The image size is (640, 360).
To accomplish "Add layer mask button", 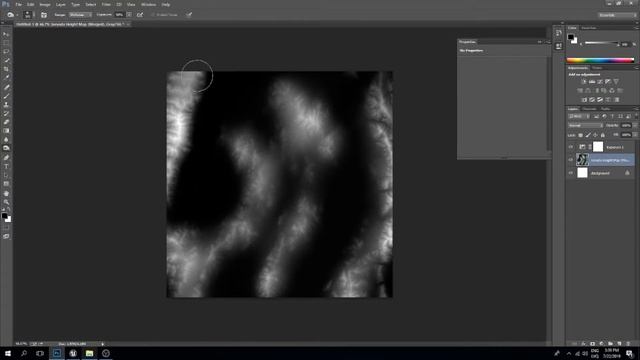I will tap(593, 344).
